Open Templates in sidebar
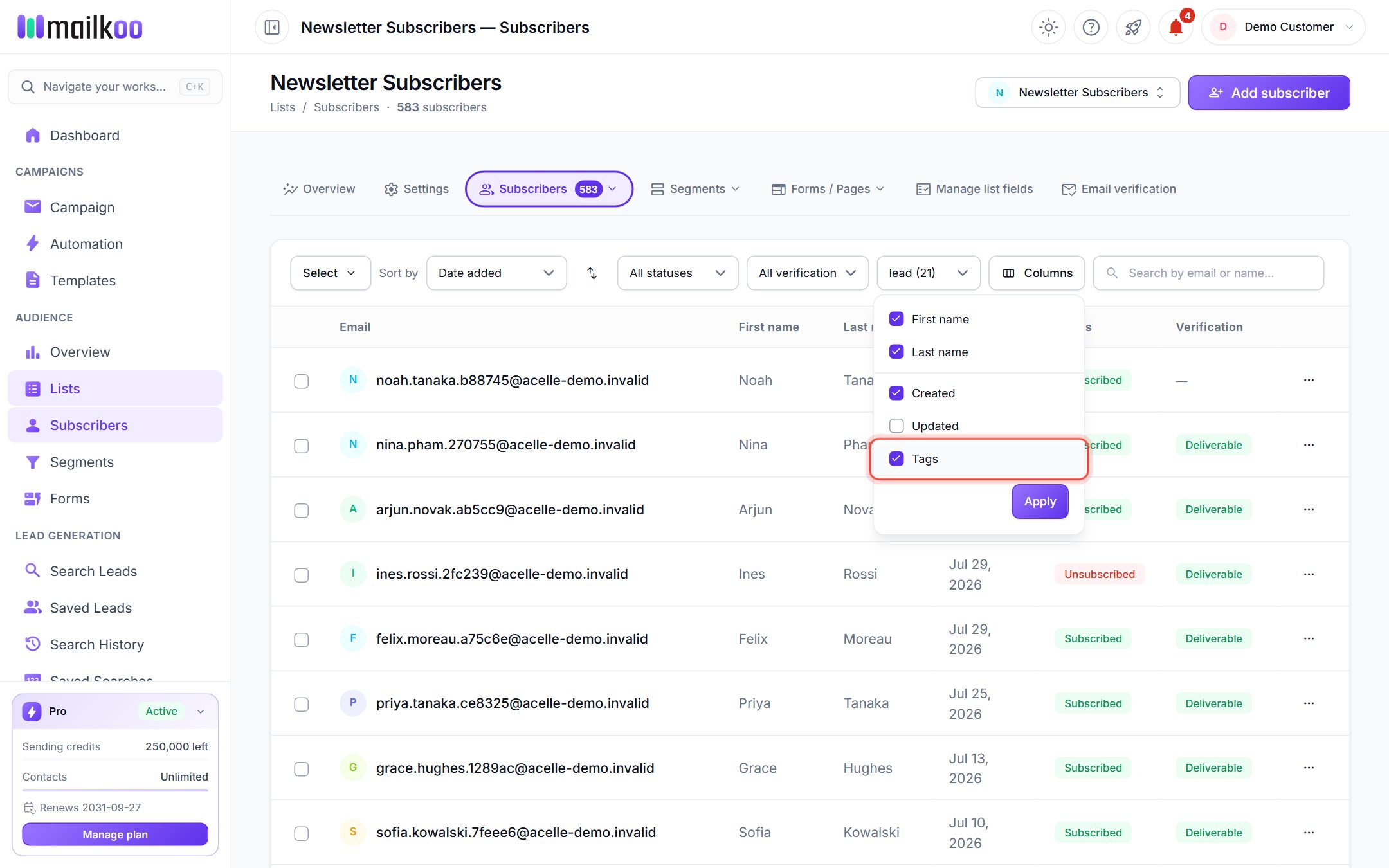The width and height of the screenshot is (1389, 868). tap(115, 280)
